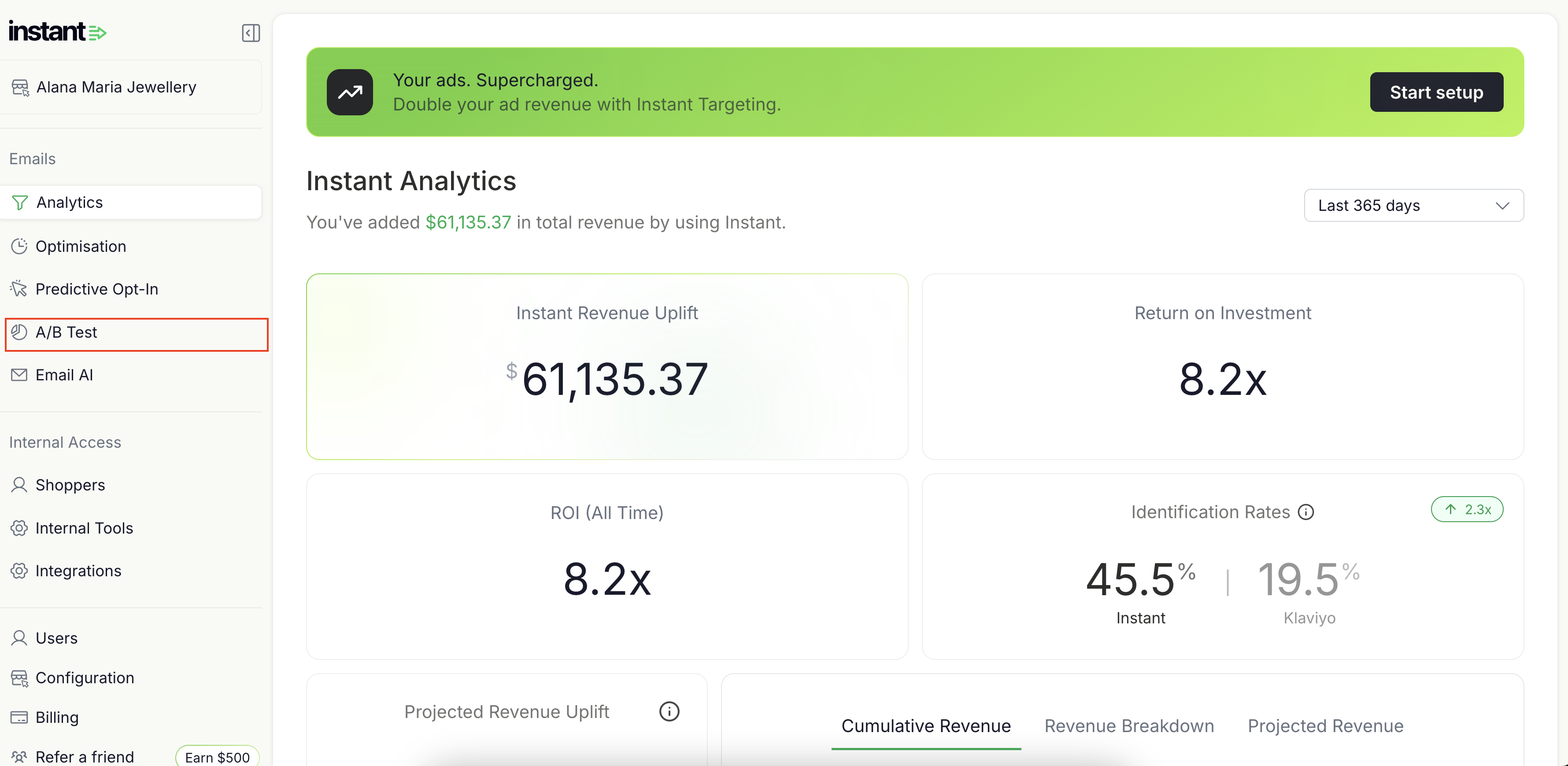Click the ROI (All Time) card
The width and height of the screenshot is (1568, 766).
click(x=607, y=567)
